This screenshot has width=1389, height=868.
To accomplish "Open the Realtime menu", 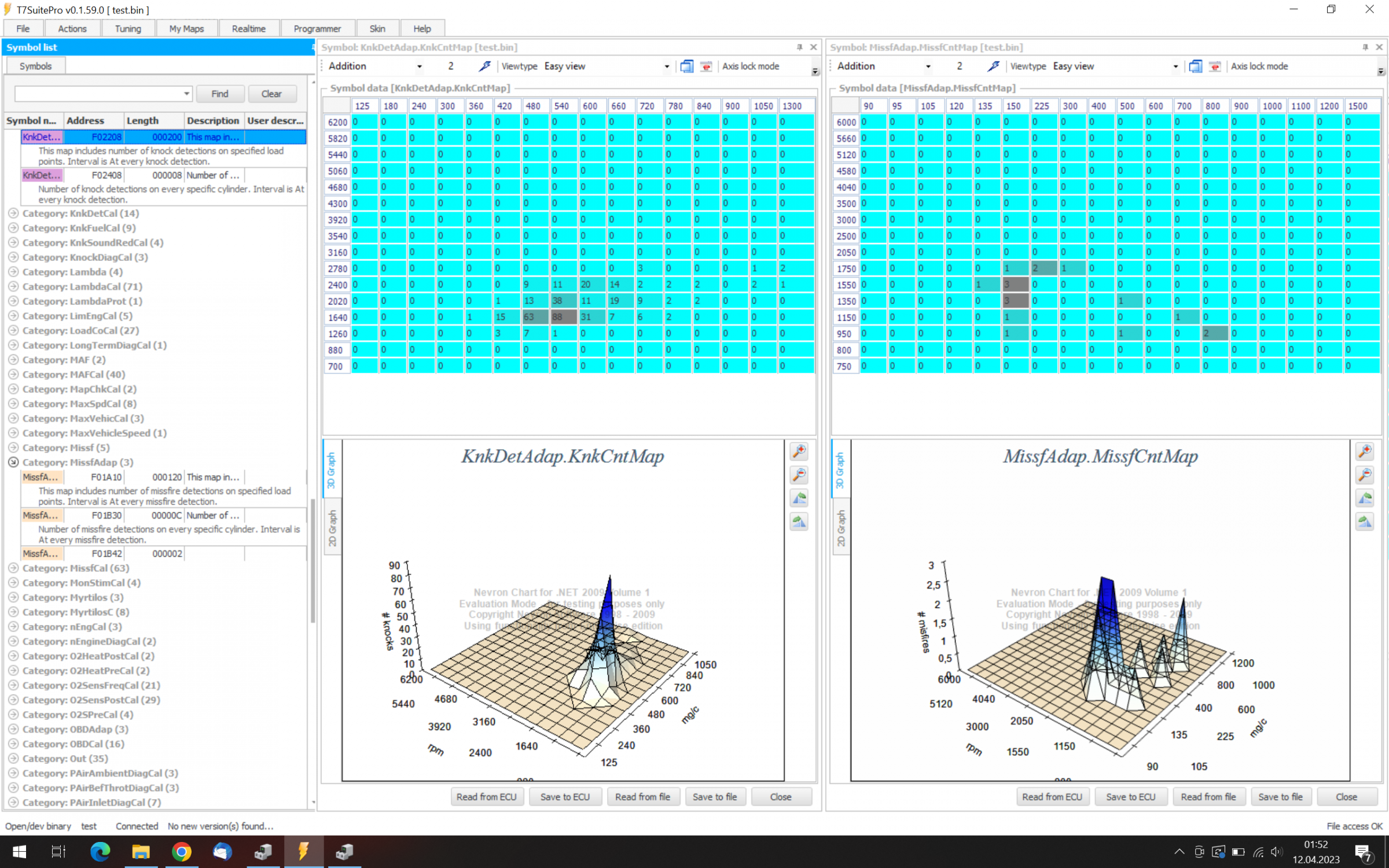I will click(248, 28).
